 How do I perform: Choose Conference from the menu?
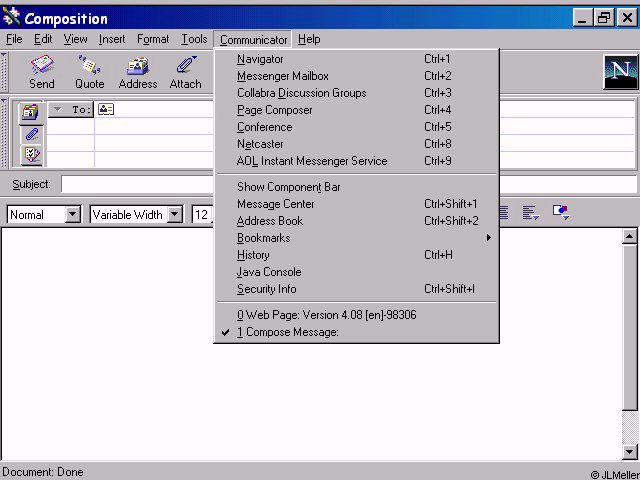click(x=356, y=127)
